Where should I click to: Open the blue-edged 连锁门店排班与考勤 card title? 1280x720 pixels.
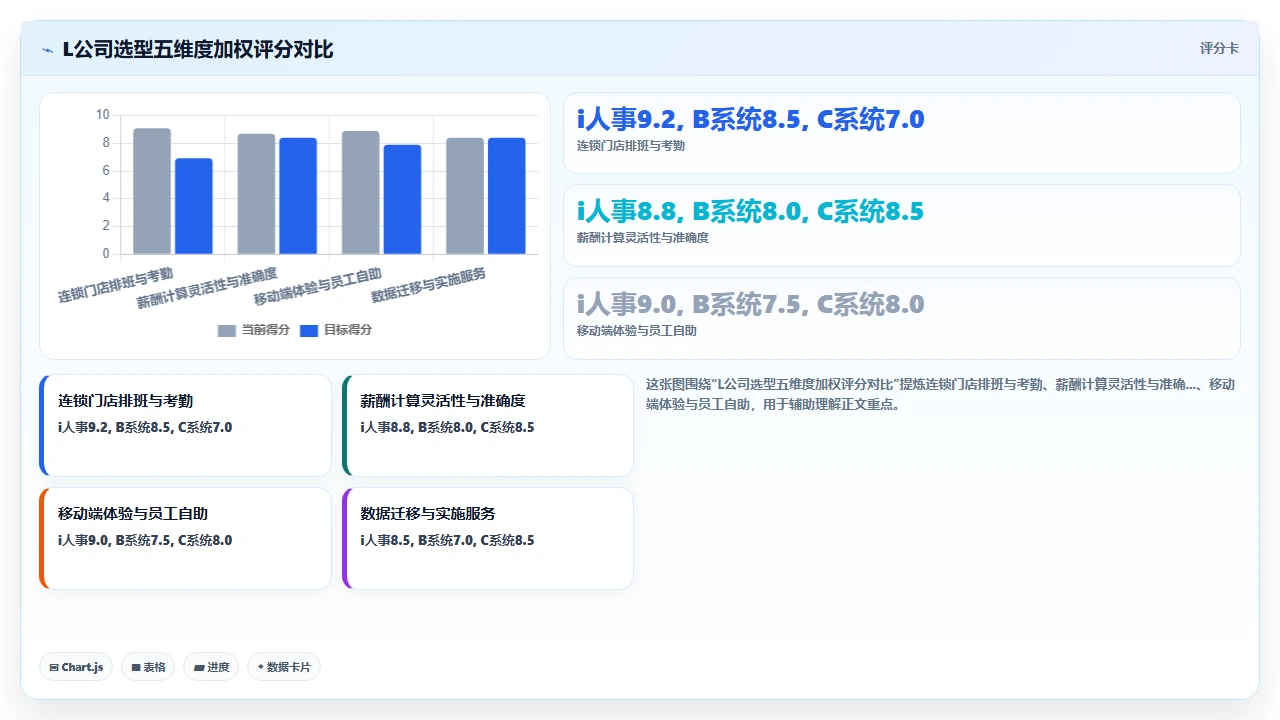pos(125,401)
